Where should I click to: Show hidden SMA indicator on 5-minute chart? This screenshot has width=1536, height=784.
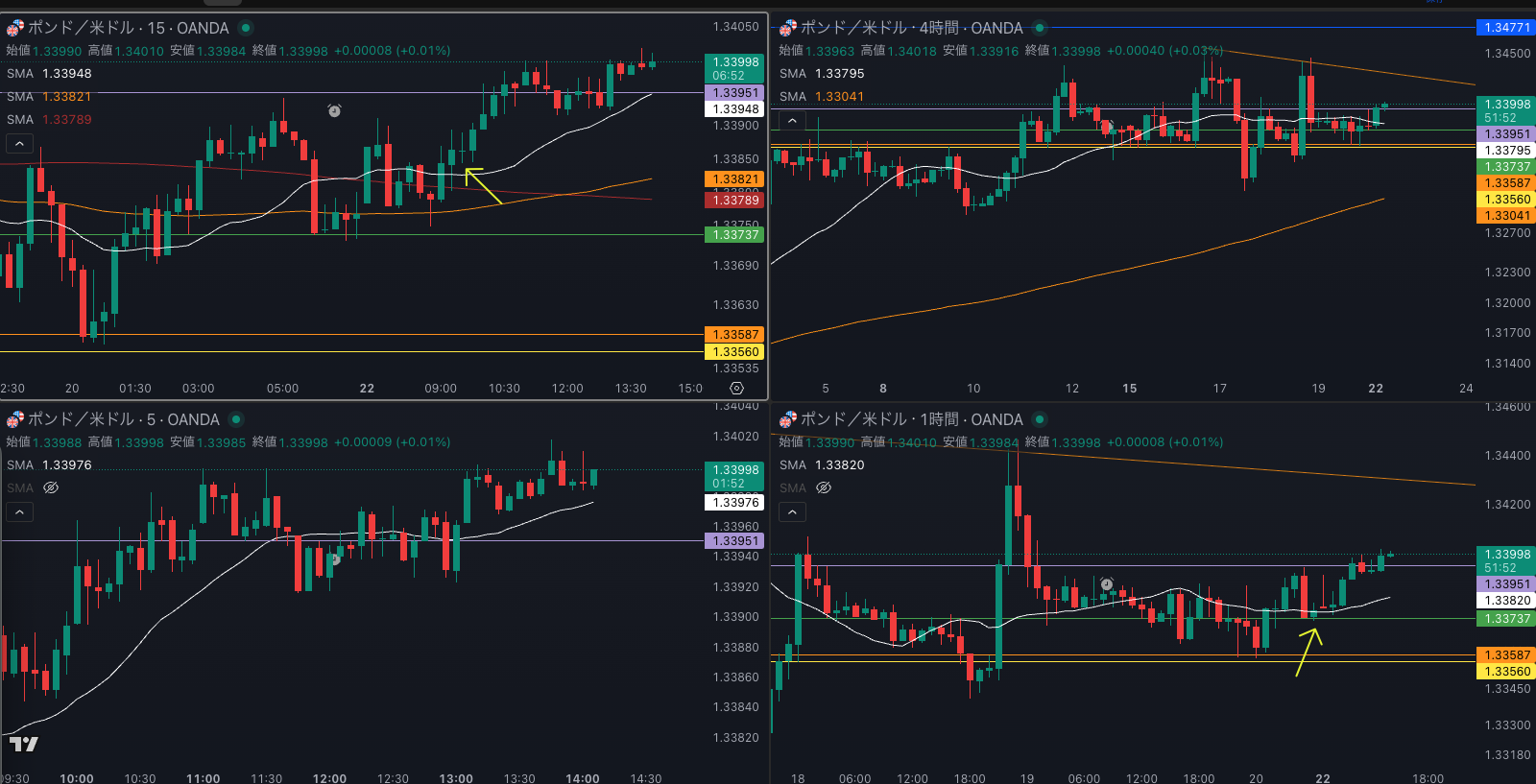(51, 488)
